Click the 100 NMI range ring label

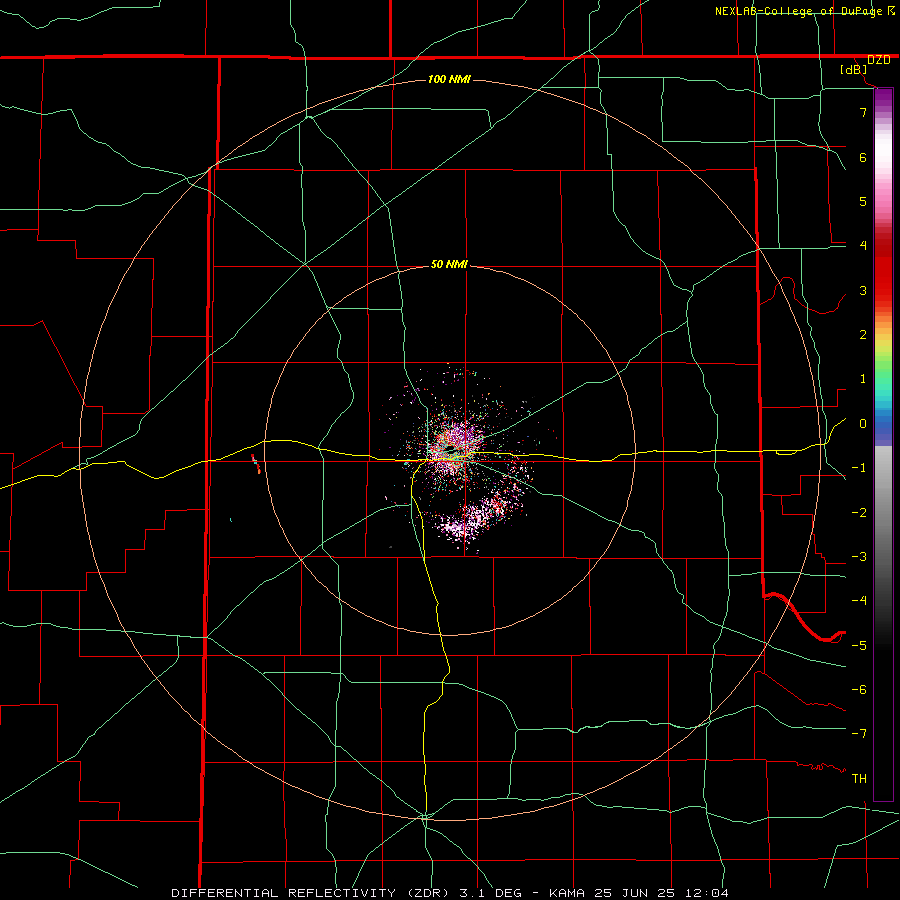pos(449,79)
